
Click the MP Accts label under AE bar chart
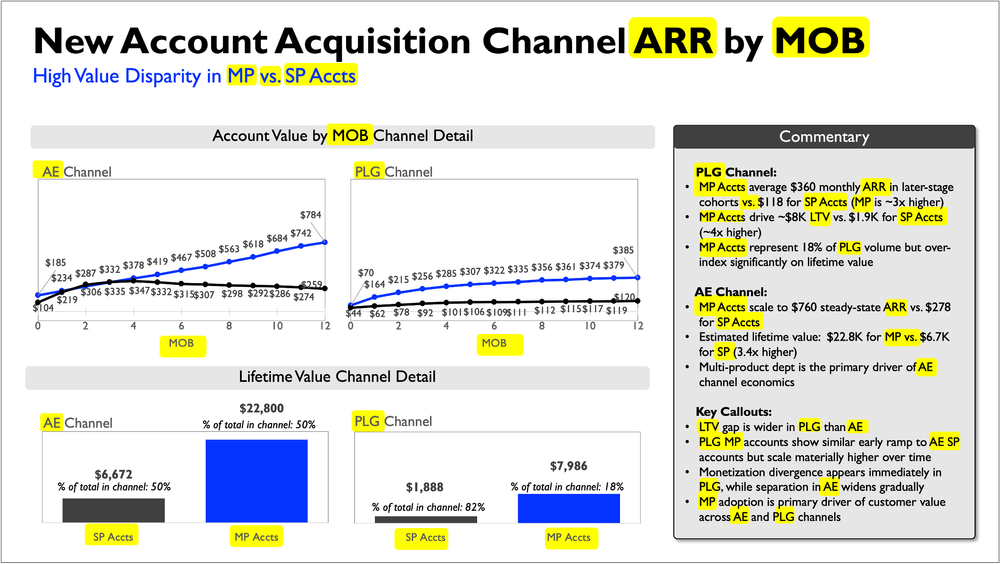click(256, 537)
